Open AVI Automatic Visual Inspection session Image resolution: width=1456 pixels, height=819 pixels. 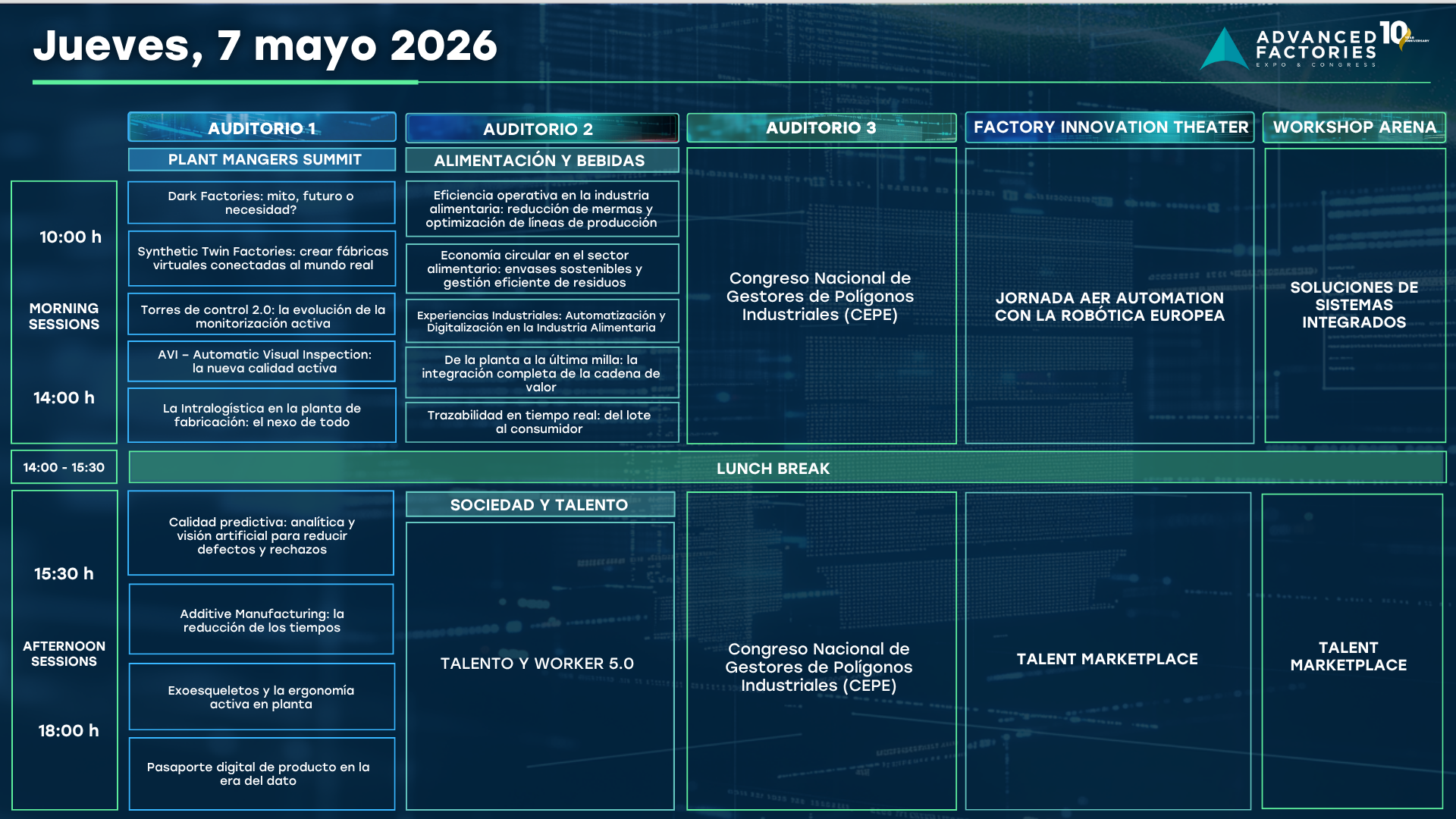pos(262,361)
